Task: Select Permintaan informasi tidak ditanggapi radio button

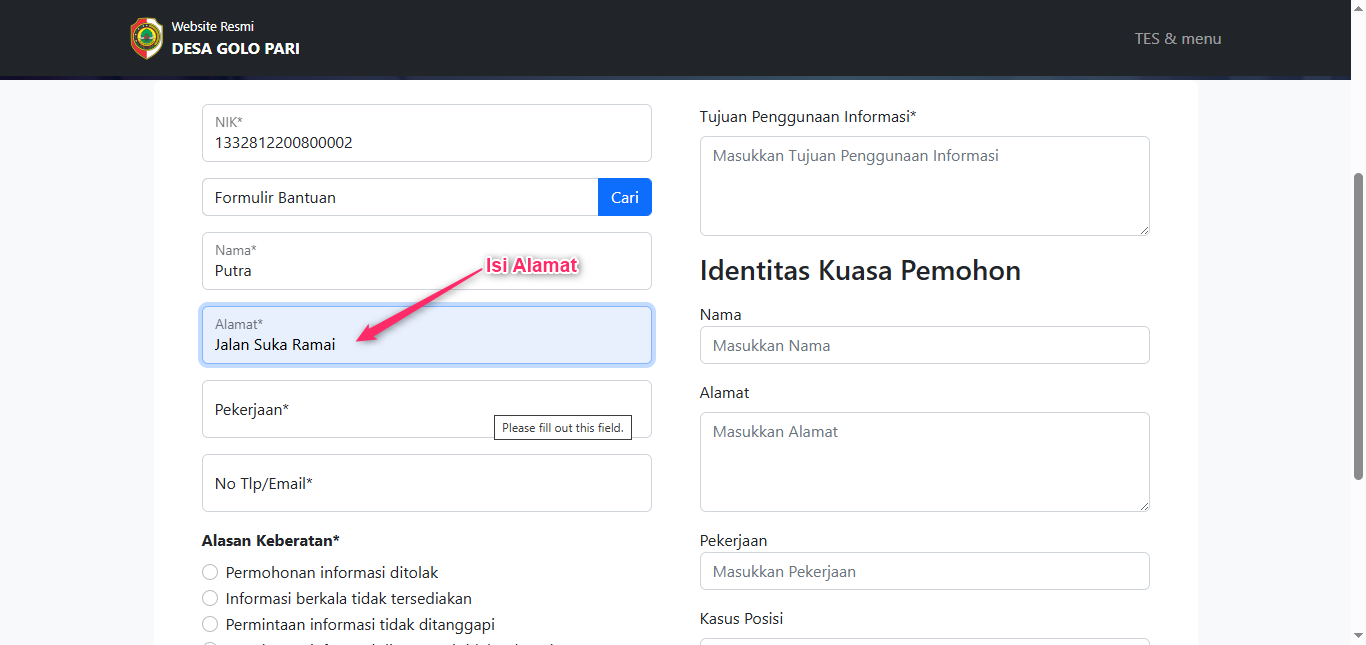Action: coord(210,624)
